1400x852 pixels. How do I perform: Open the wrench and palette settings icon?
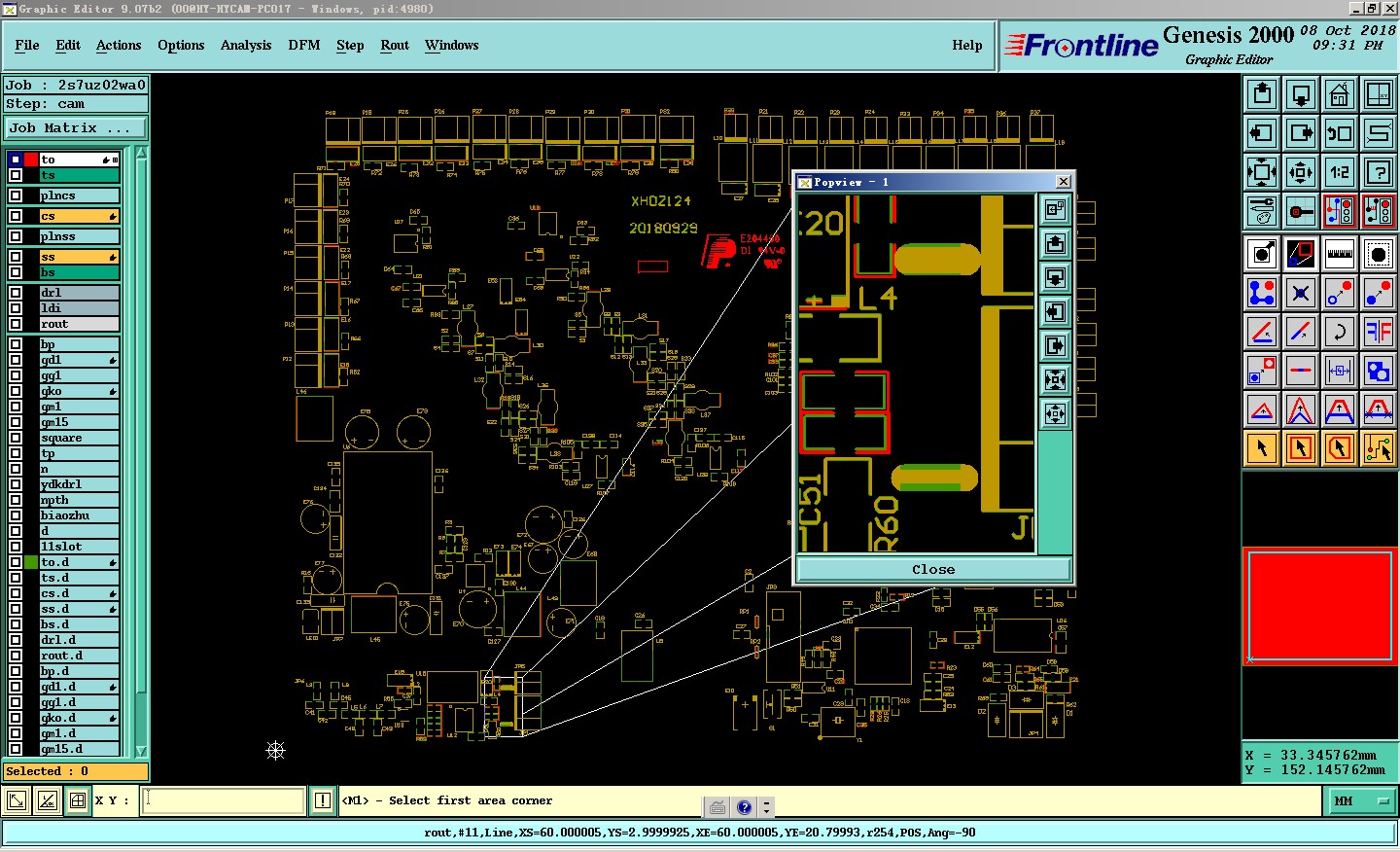click(1262, 211)
